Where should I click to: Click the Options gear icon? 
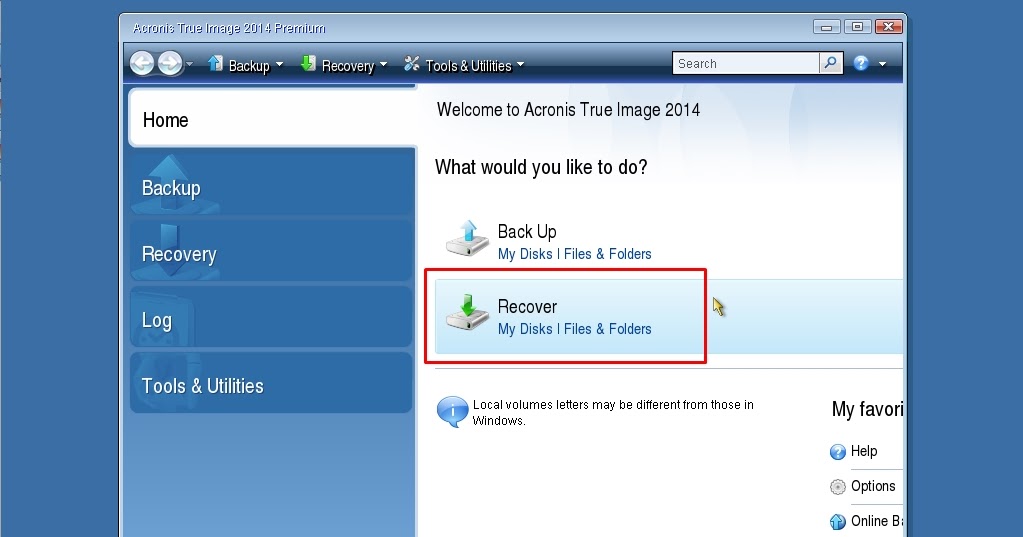click(x=838, y=487)
